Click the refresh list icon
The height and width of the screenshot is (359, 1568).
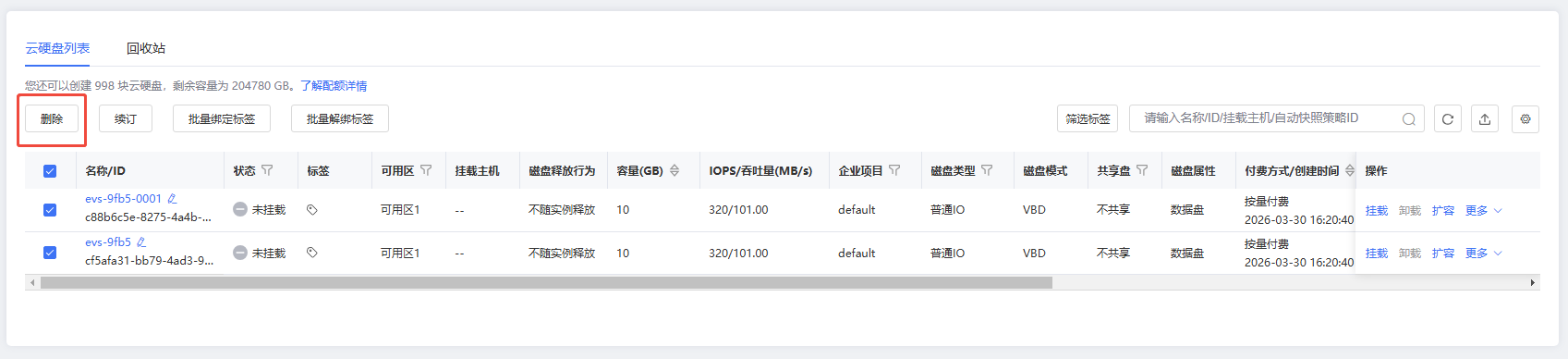[1448, 118]
